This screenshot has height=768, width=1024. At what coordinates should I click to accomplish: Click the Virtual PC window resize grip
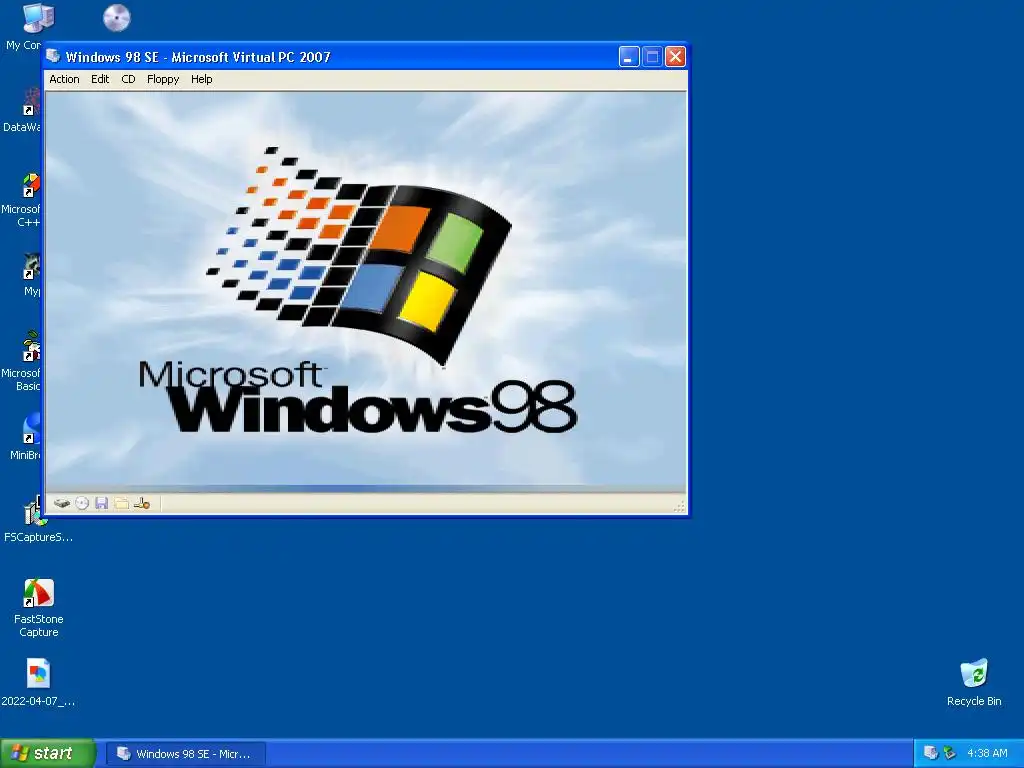click(x=679, y=506)
